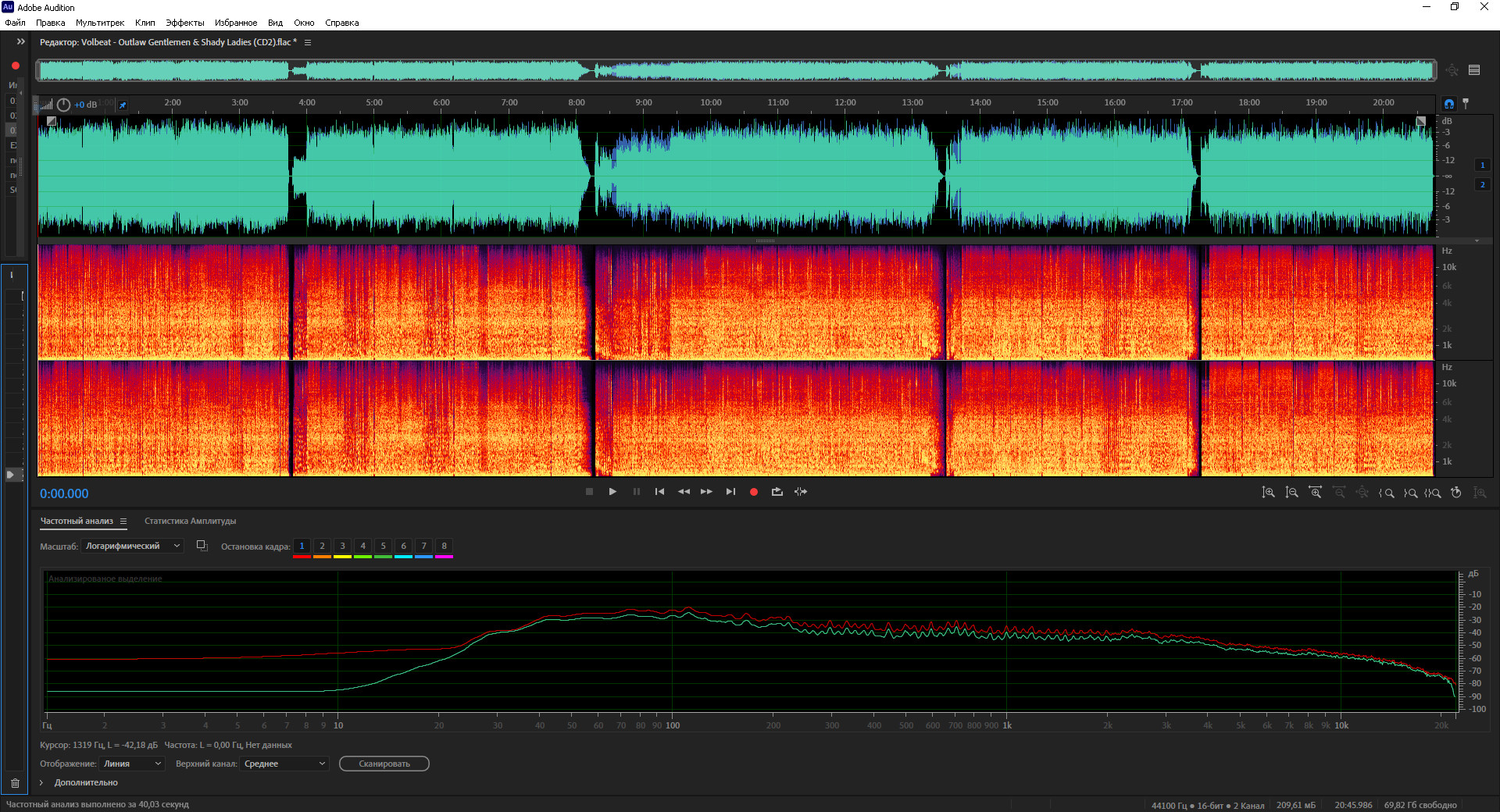Click the +0 dB HUD gain value
Image resolution: width=1500 pixels, height=812 pixels.
[x=86, y=105]
